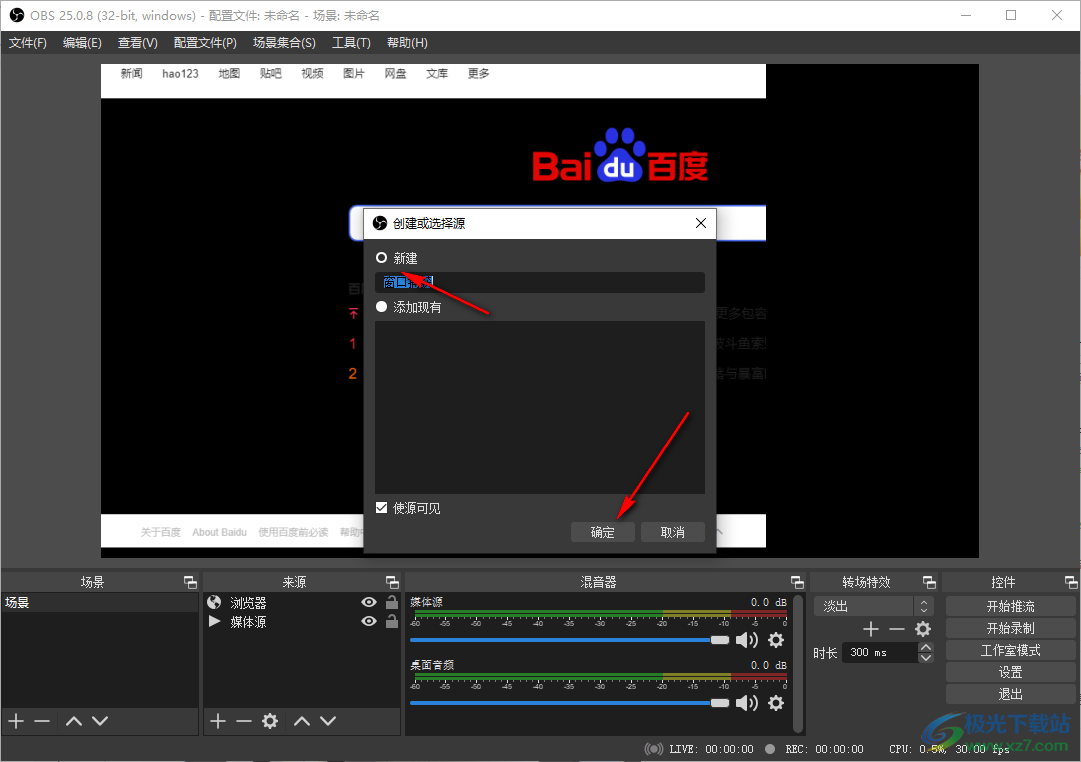Remove selected source with minus icon
The height and width of the screenshot is (762, 1081).
coord(243,721)
